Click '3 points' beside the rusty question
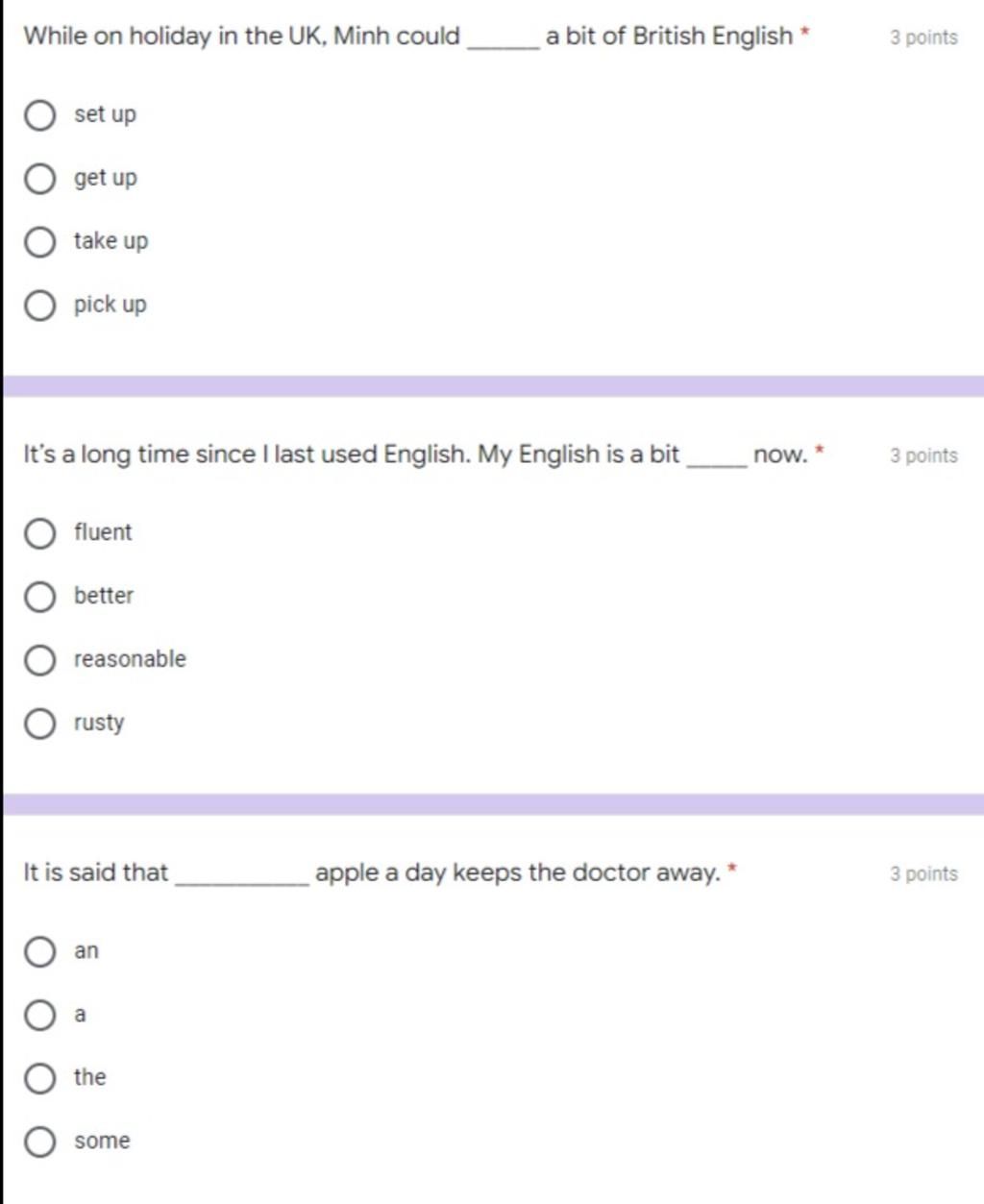 (x=923, y=455)
